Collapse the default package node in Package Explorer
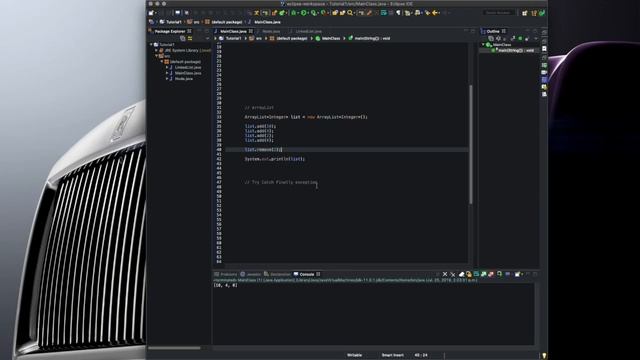The height and width of the screenshot is (360, 640). pyautogui.click(x=162, y=62)
